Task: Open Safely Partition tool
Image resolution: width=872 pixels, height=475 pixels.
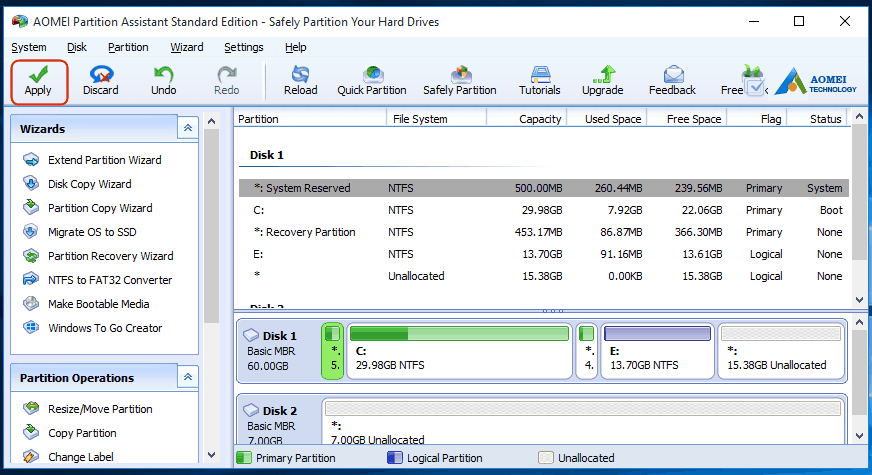Action: tap(459, 81)
